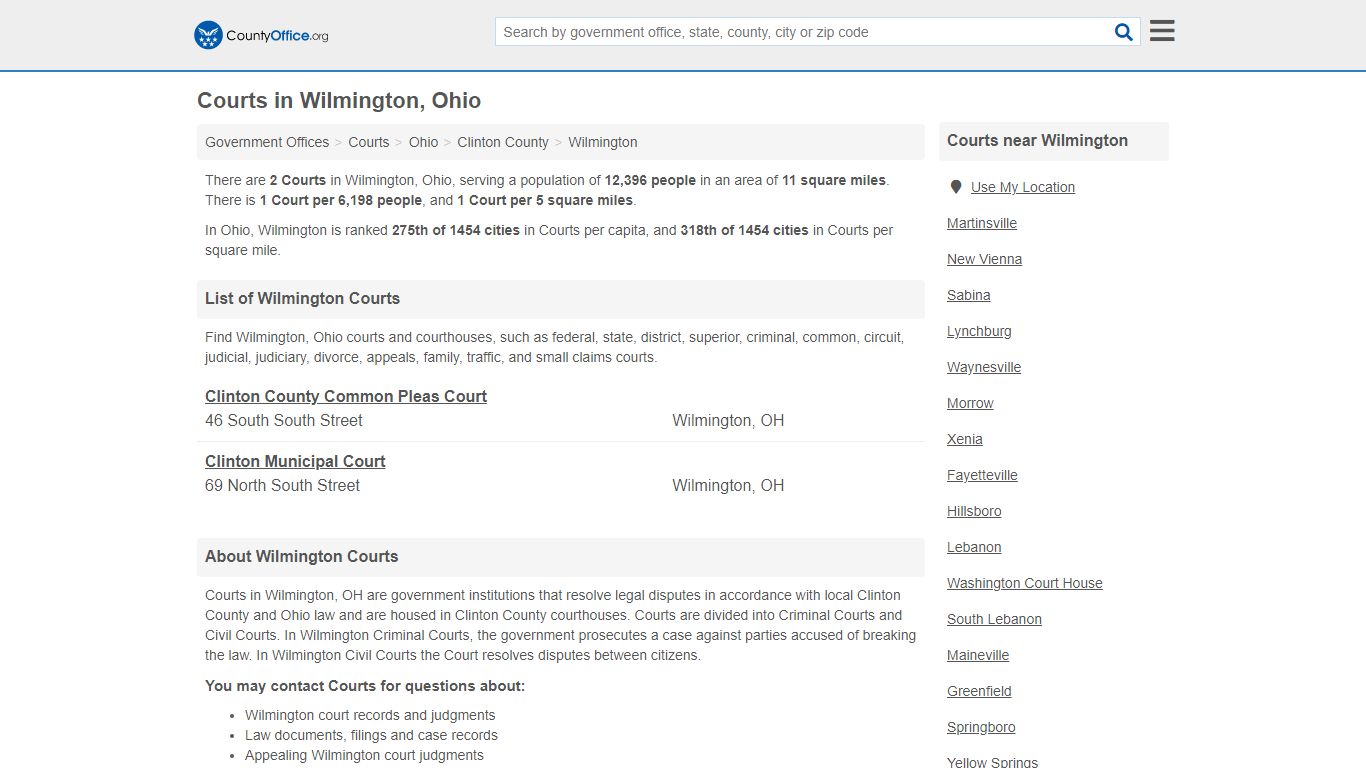Click Wilmington, OH beside Common Pleas Court
1366x768 pixels.
(x=728, y=421)
